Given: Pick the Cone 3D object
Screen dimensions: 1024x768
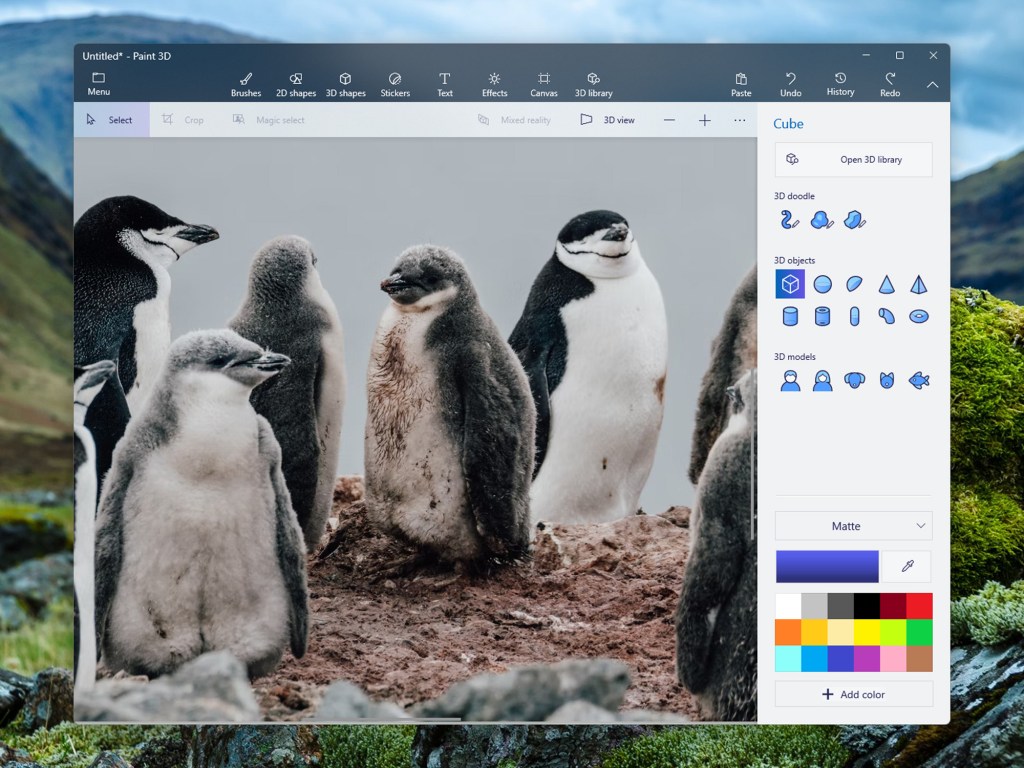Looking at the screenshot, I should point(886,285).
